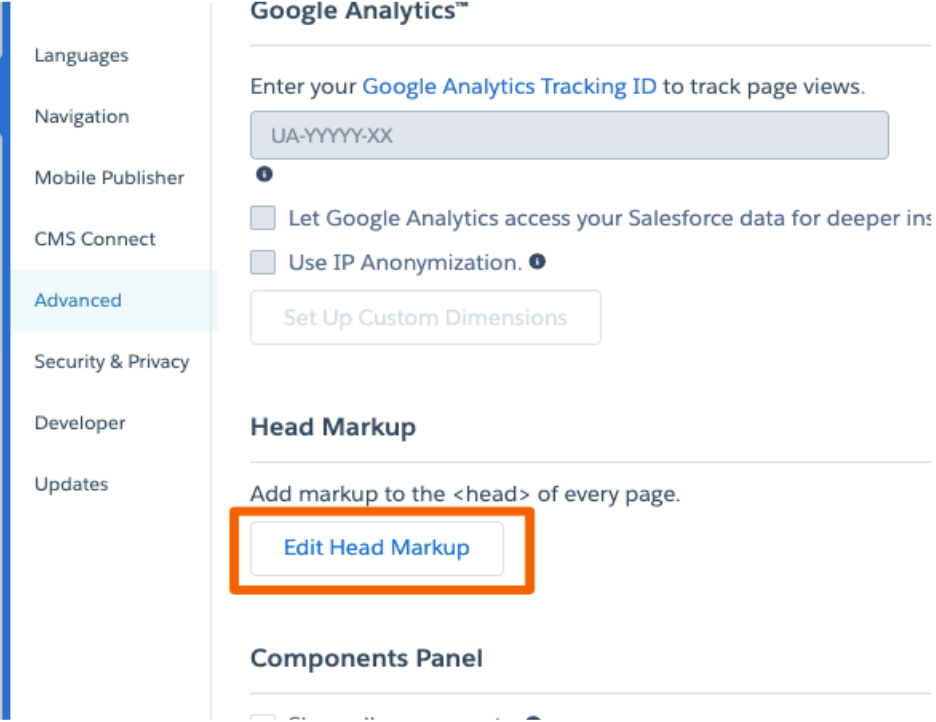The image size is (936, 722).
Task: Toggle the Use IP Anonymization checkbox
Action: [x=263, y=262]
